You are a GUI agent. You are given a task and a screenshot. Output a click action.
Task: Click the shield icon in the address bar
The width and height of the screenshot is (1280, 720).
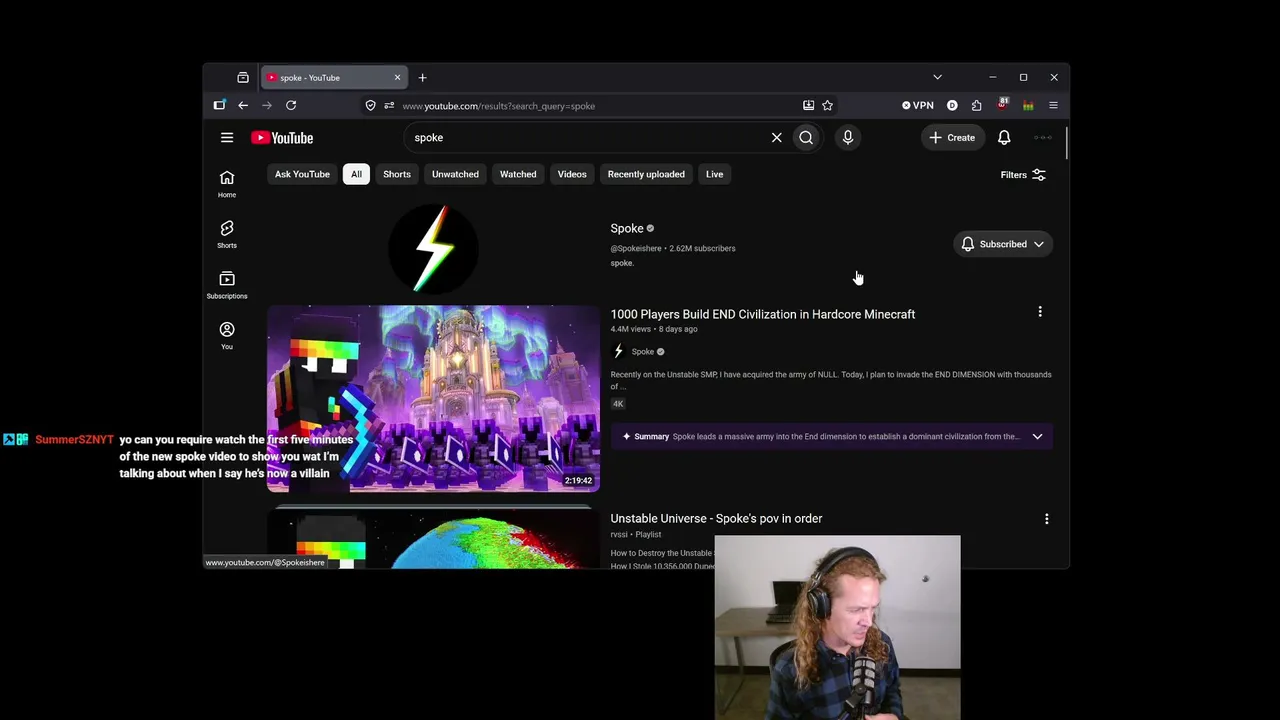coord(370,105)
